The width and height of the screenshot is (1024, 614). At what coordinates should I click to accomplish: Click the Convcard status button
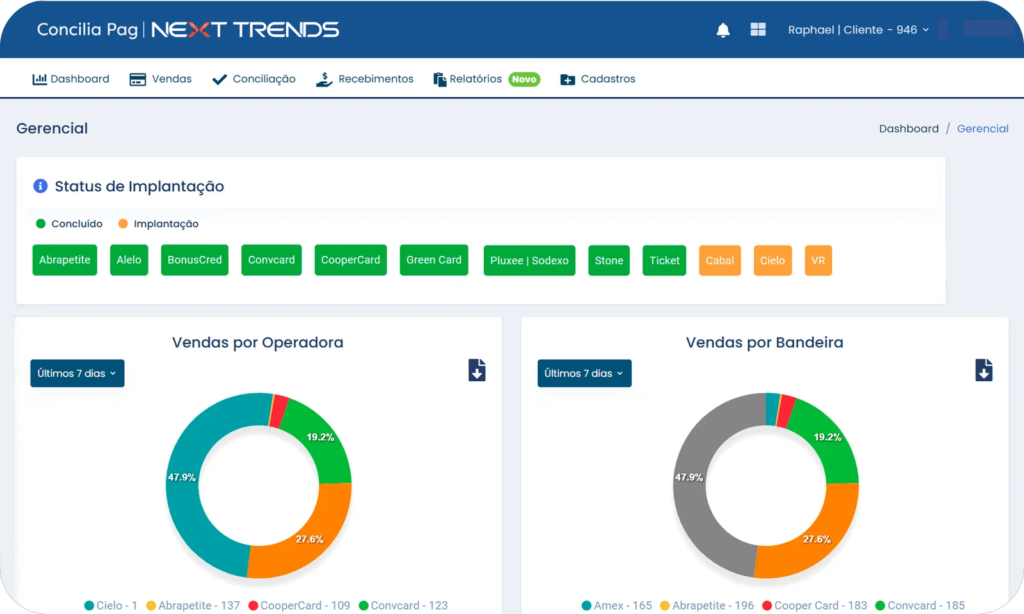271,260
